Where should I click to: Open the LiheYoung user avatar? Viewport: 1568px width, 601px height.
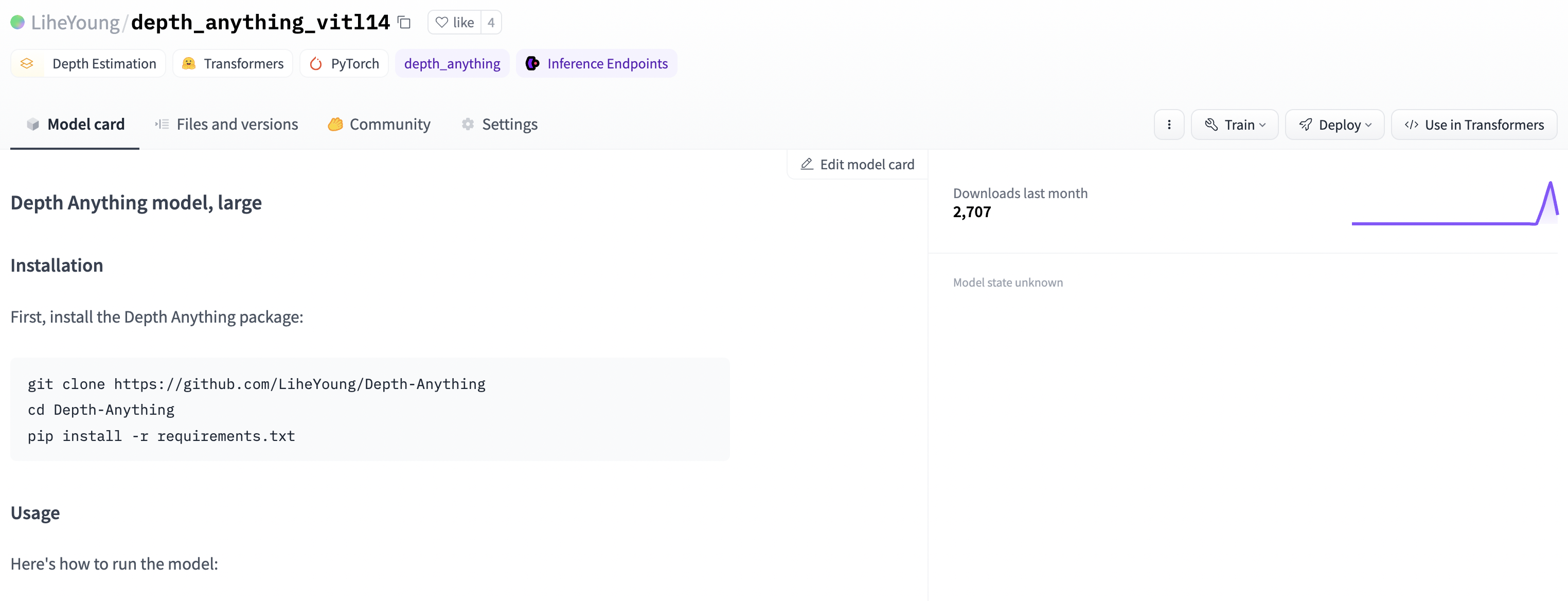(17, 23)
